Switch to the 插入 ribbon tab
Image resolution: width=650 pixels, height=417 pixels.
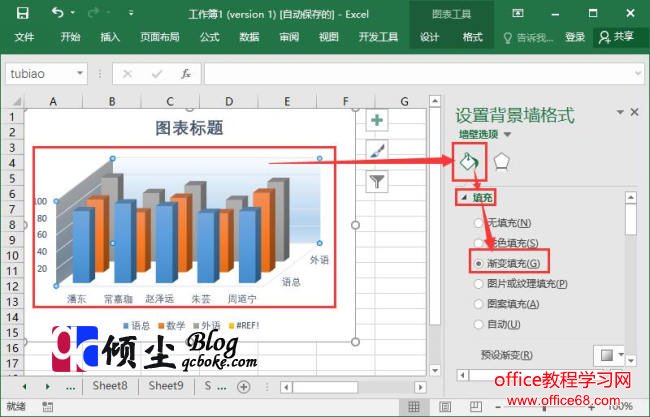[x=110, y=37]
